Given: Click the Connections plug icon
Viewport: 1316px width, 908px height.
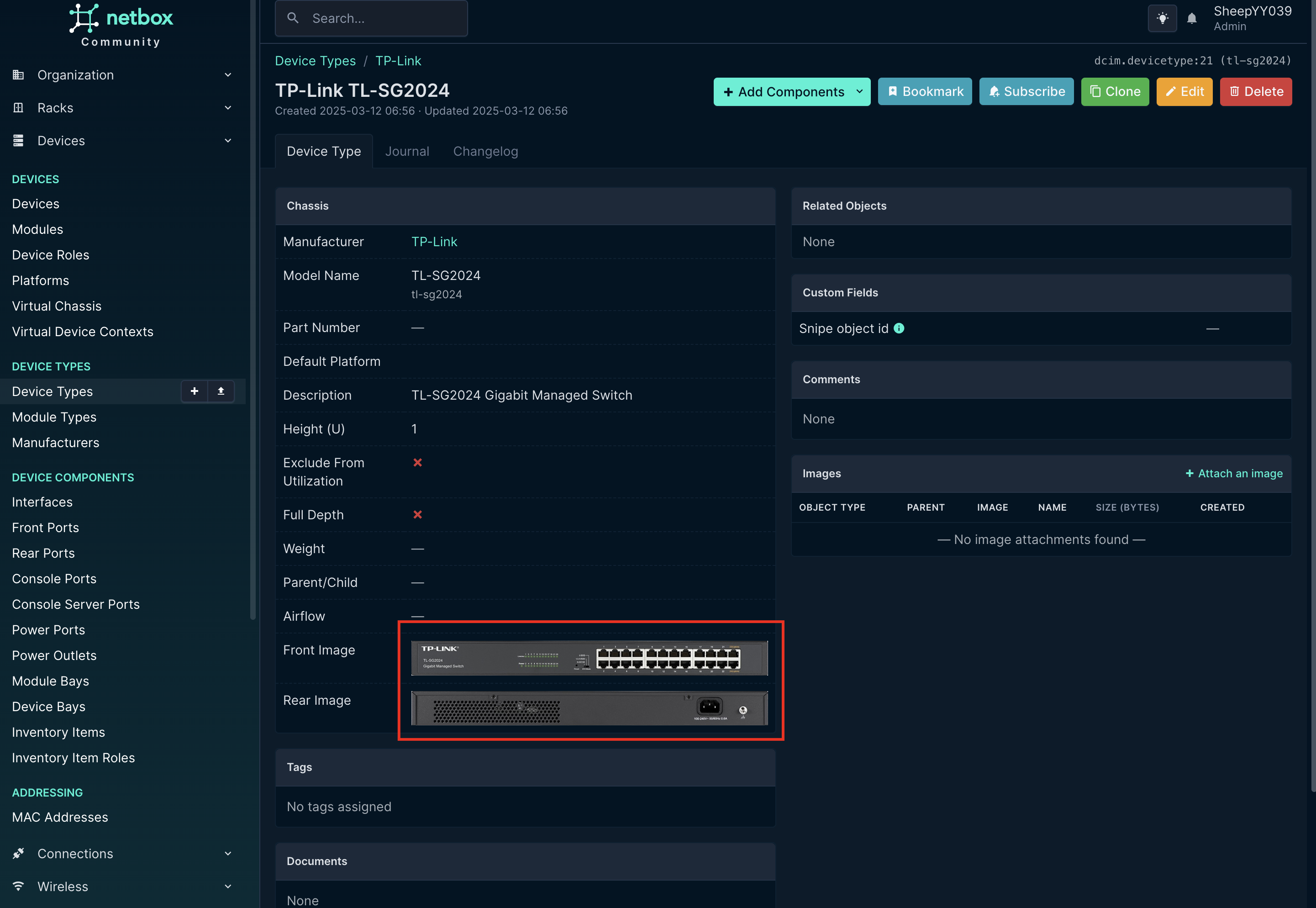Looking at the screenshot, I should point(18,853).
